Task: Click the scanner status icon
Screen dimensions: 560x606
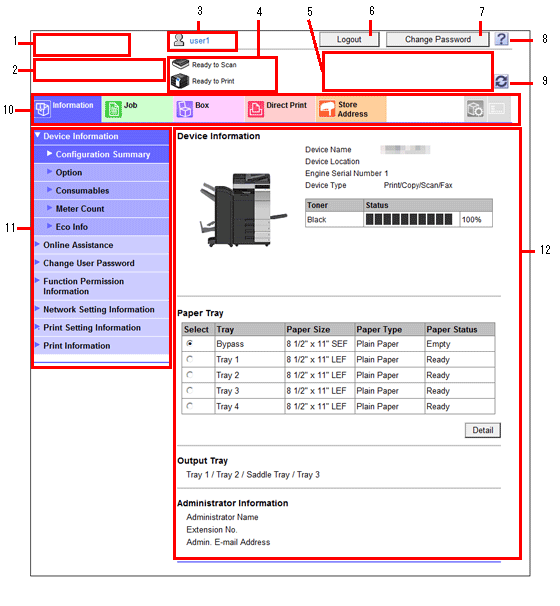Action: pyautogui.click(x=180, y=63)
